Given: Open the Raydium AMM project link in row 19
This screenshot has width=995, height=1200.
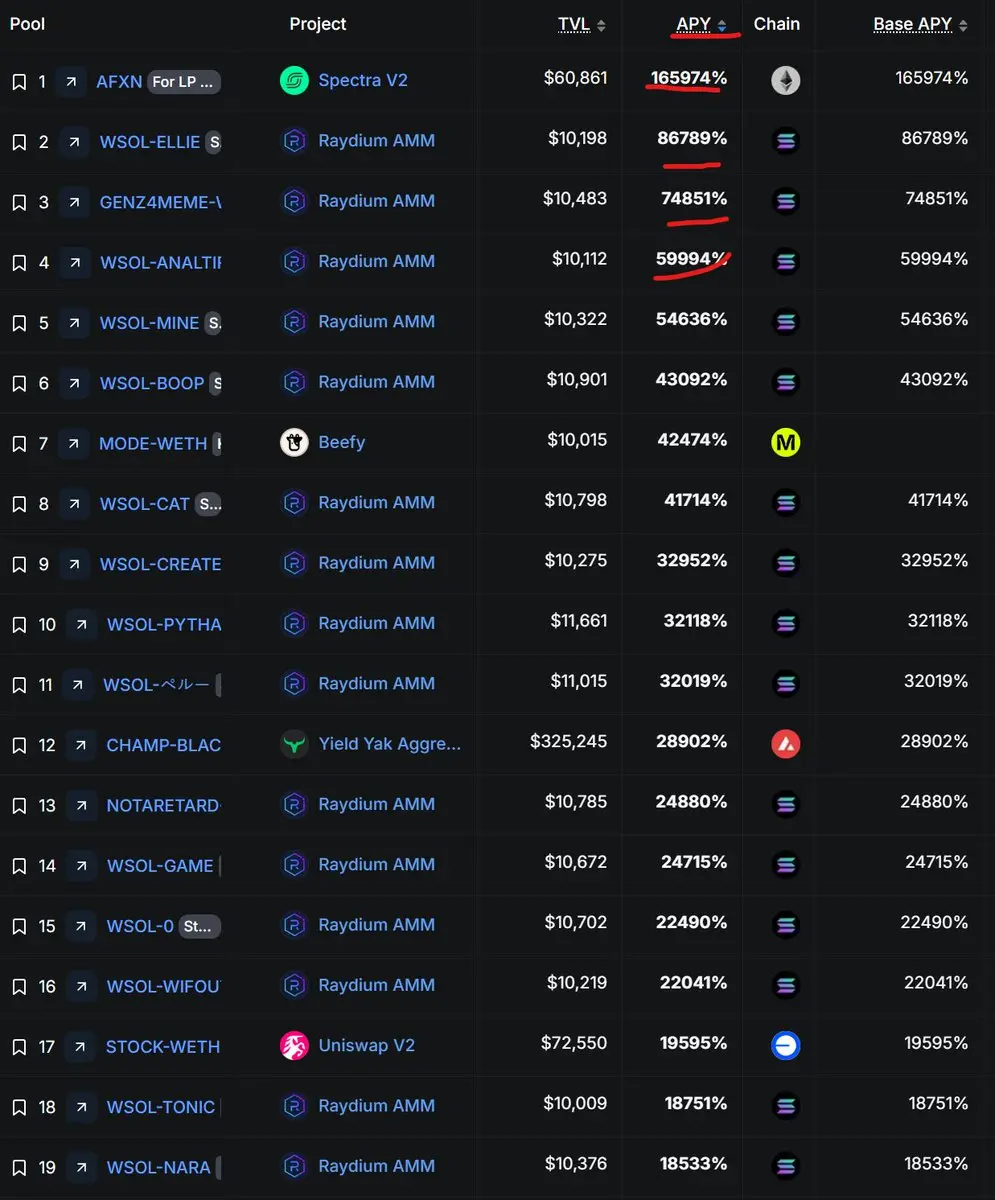Looking at the screenshot, I should pyautogui.click(x=376, y=1166).
